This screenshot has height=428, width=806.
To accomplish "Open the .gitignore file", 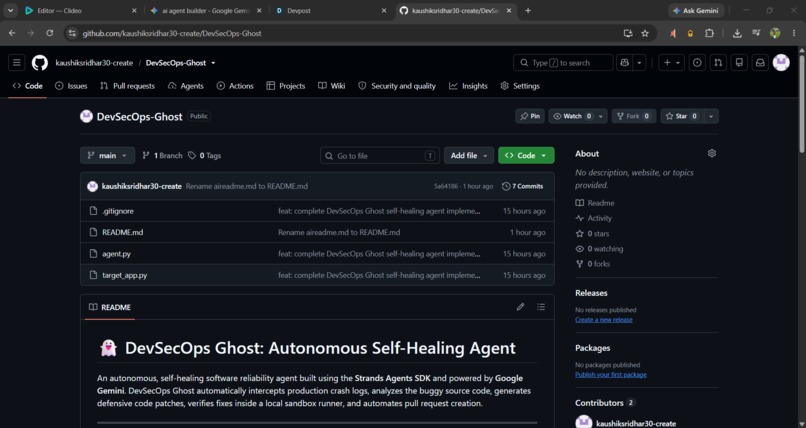I will (118, 211).
